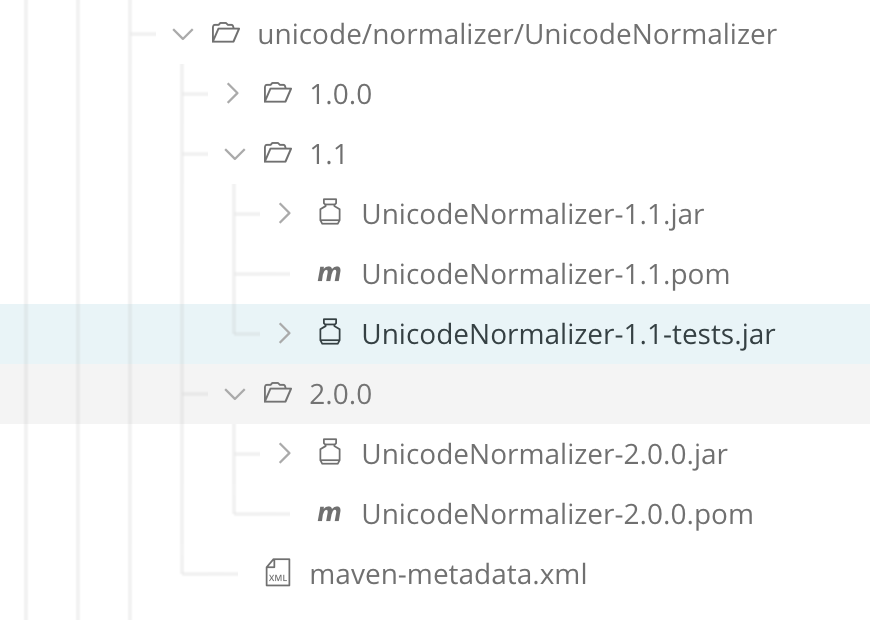Collapse the unicode/normalizer/UnicodeNormalizer node

182,33
